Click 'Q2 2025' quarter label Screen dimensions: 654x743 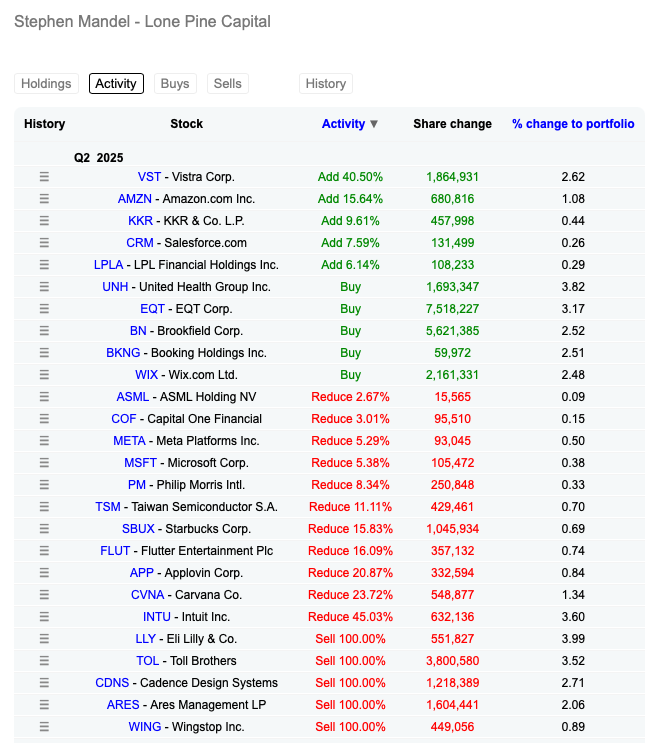point(99,158)
